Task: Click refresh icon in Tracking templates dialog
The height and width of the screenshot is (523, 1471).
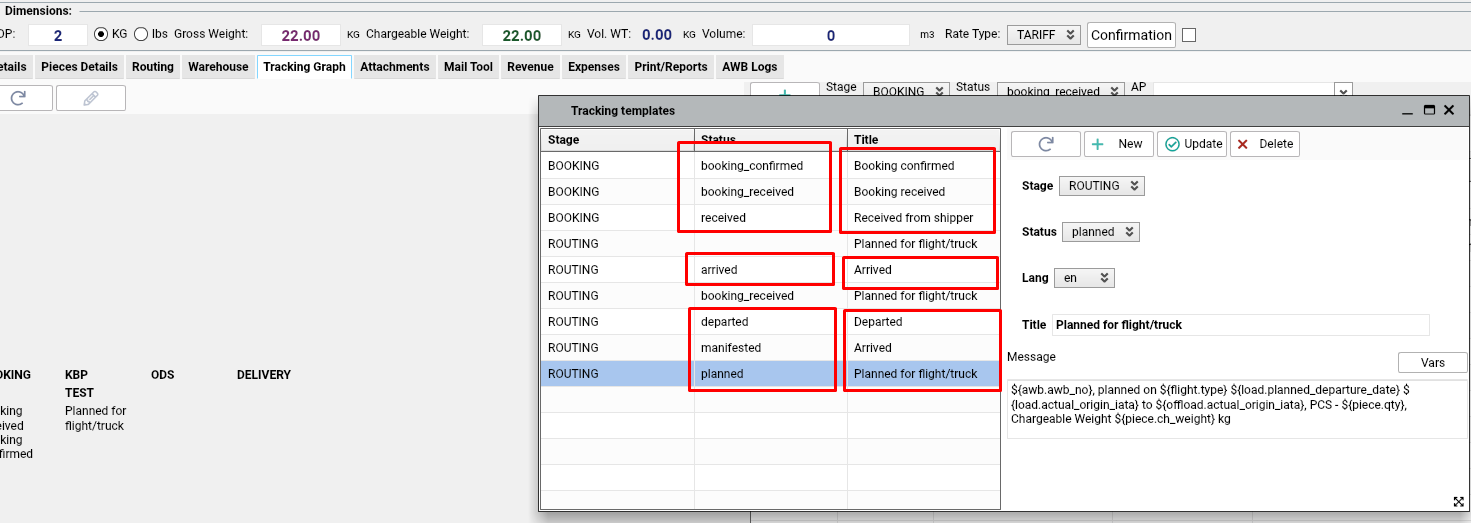Action: [x=1045, y=144]
